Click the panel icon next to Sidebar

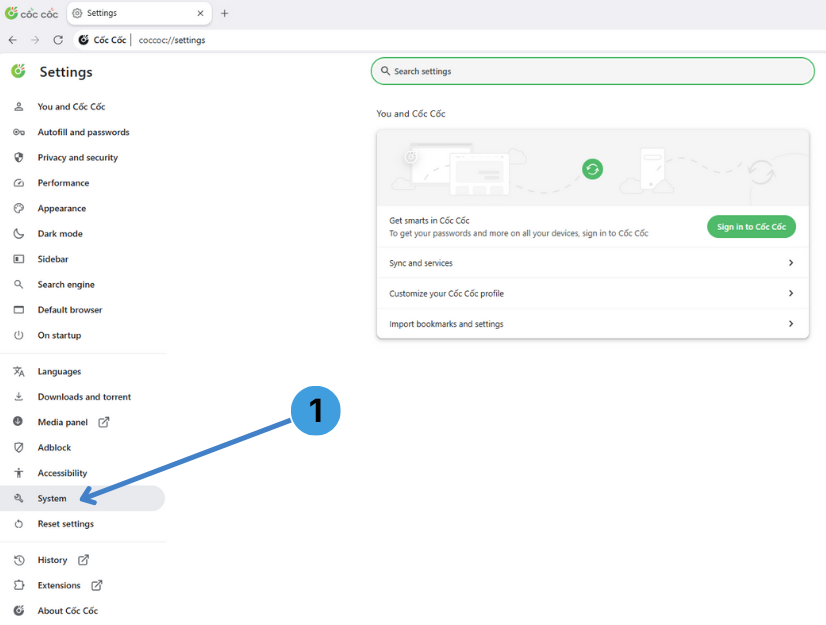pyautogui.click(x=18, y=259)
